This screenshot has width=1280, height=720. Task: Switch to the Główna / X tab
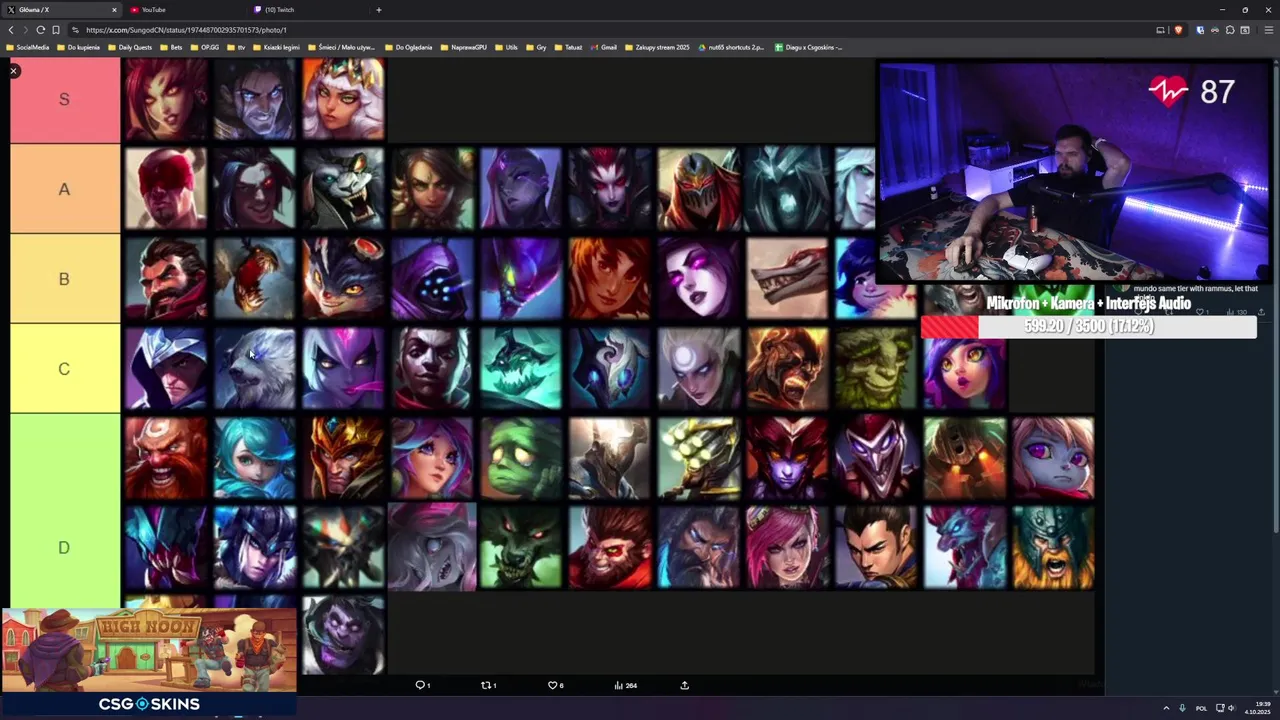point(60,10)
